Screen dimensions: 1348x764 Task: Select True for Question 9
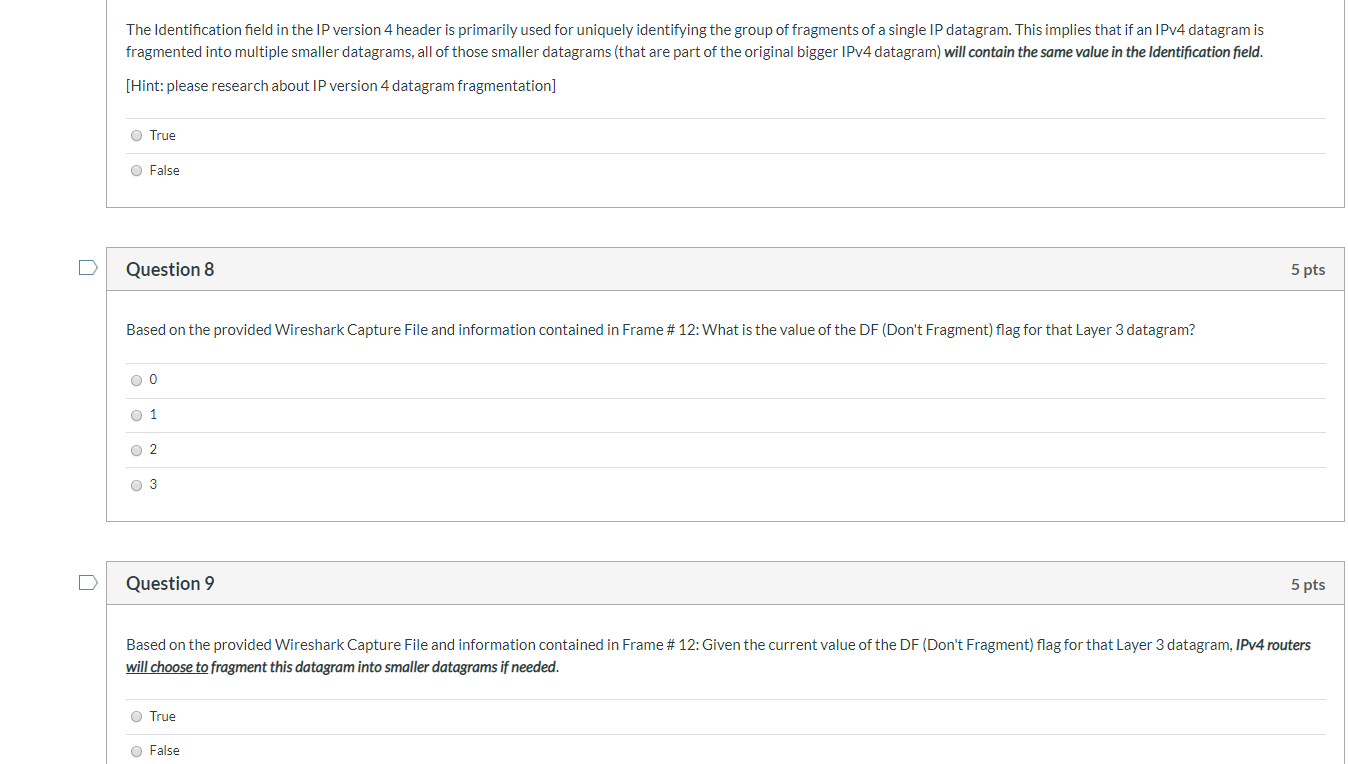(136, 716)
